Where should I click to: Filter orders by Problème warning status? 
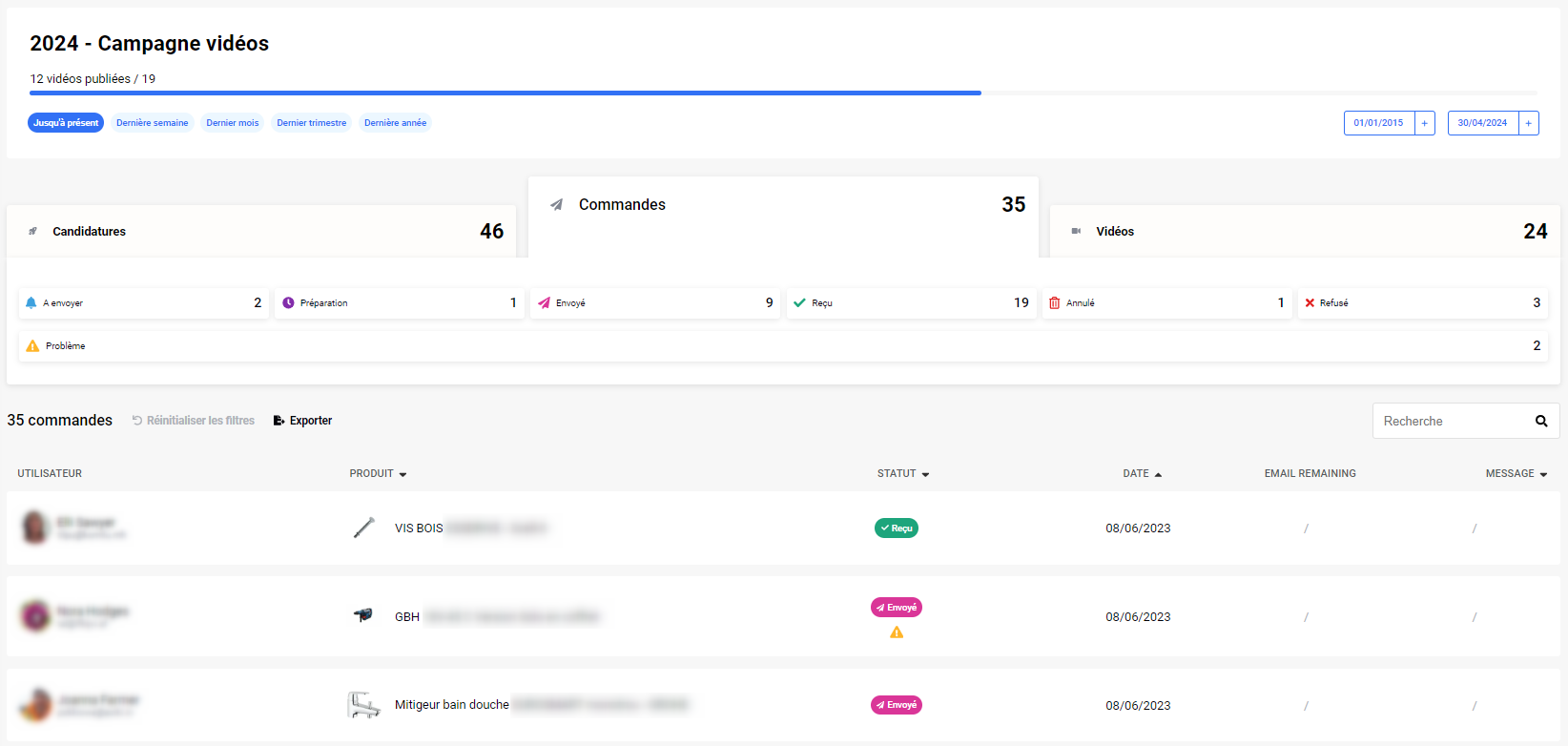pos(782,346)
